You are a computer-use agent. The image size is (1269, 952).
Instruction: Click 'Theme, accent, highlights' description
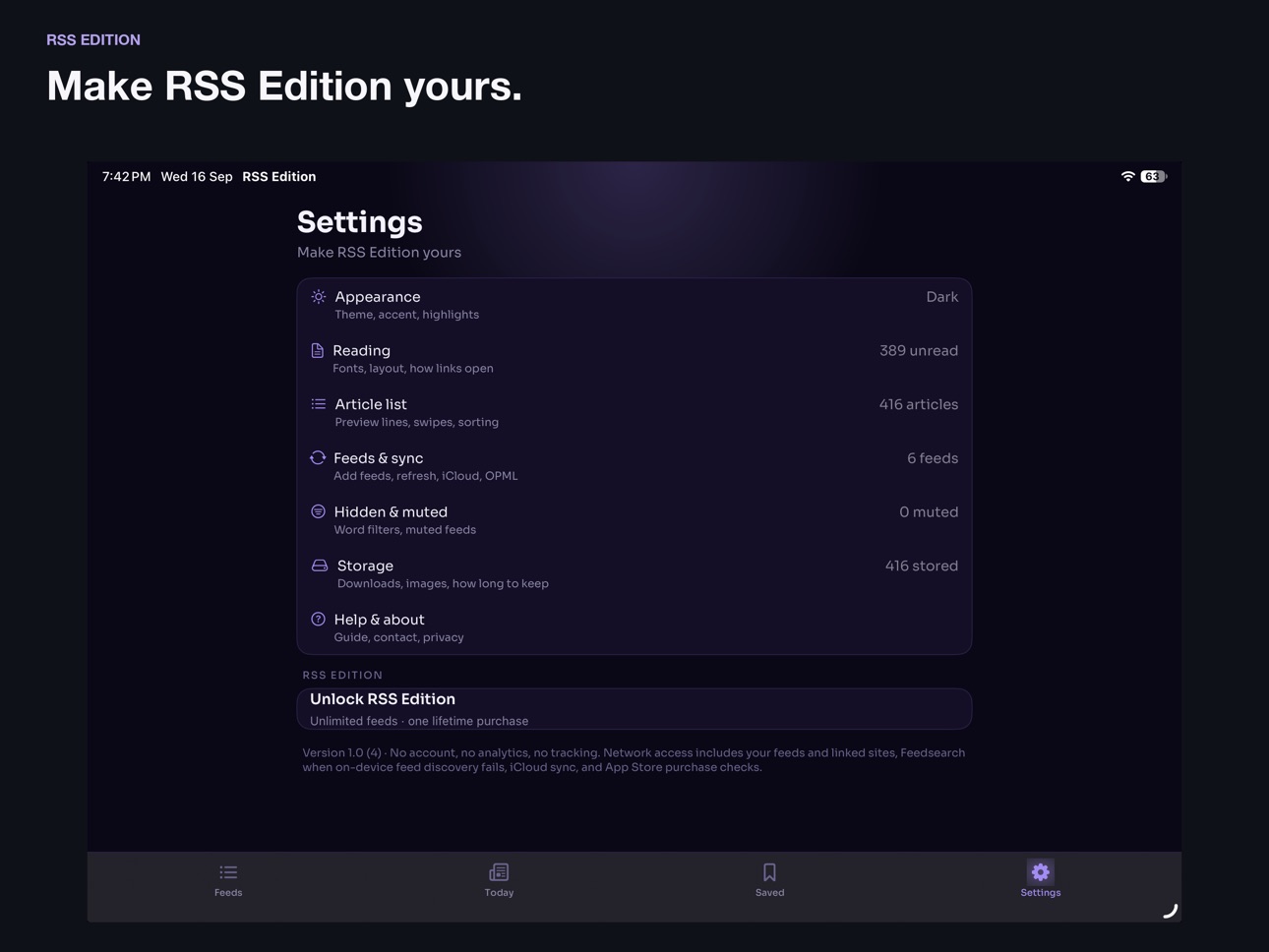pyautogui.click(x=407, y=315)
